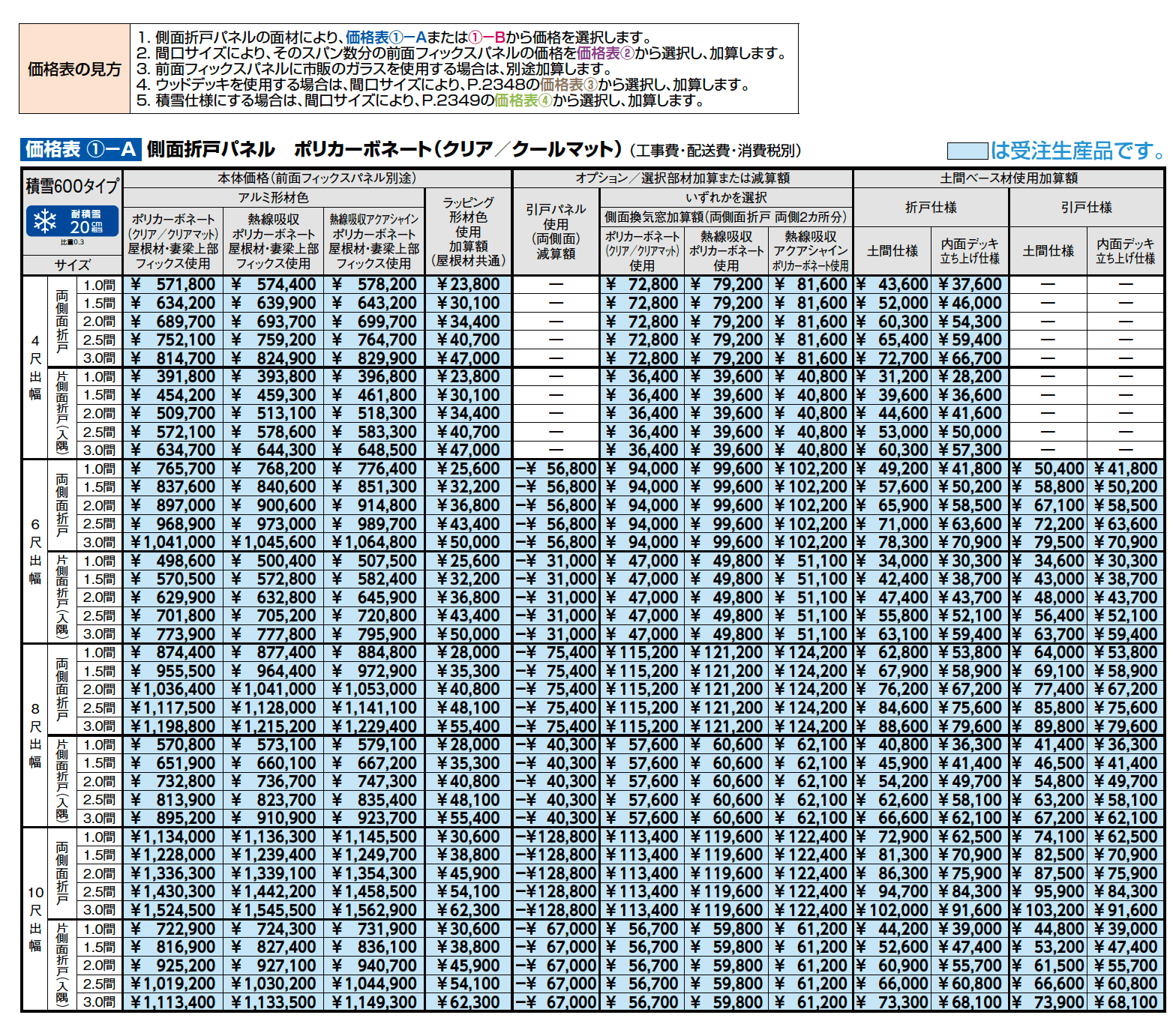Click the light blue 受注生産品 legend swatch
Screen dimensions: 1176x1024
pos(967,151)
